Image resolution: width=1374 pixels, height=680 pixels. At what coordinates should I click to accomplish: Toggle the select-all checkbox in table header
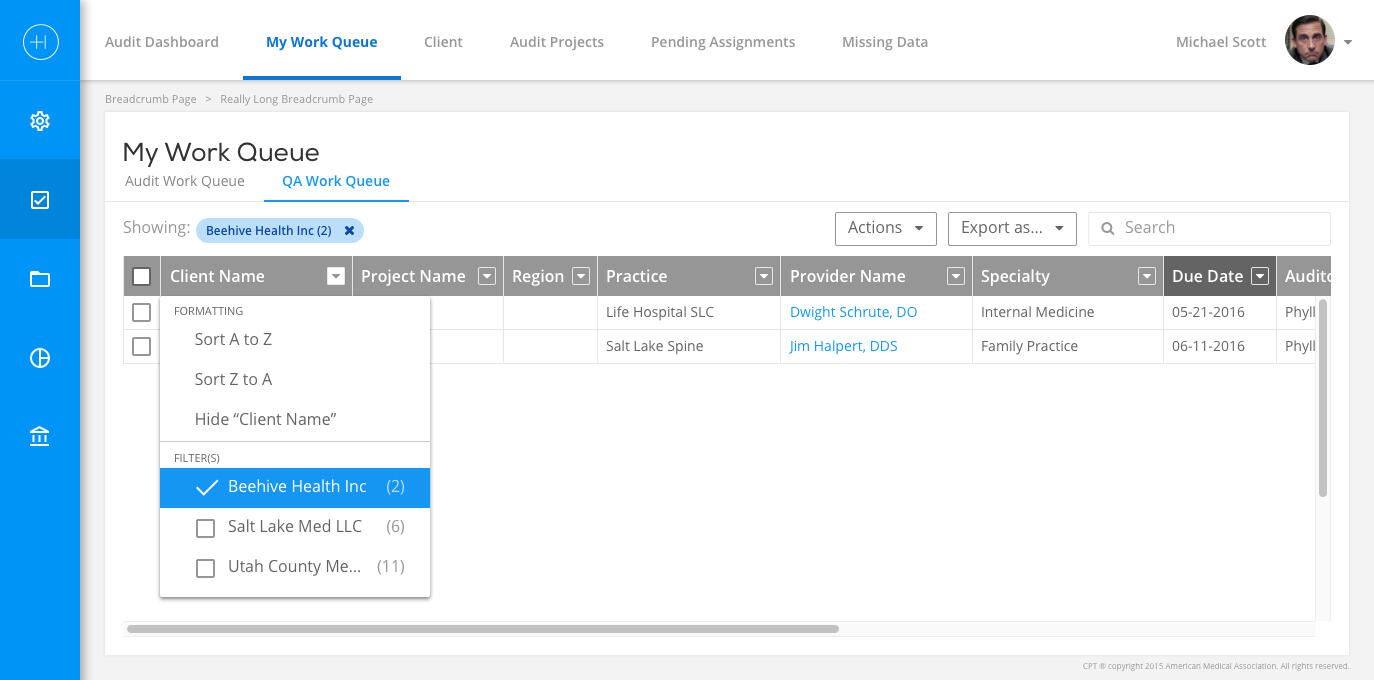141,277
